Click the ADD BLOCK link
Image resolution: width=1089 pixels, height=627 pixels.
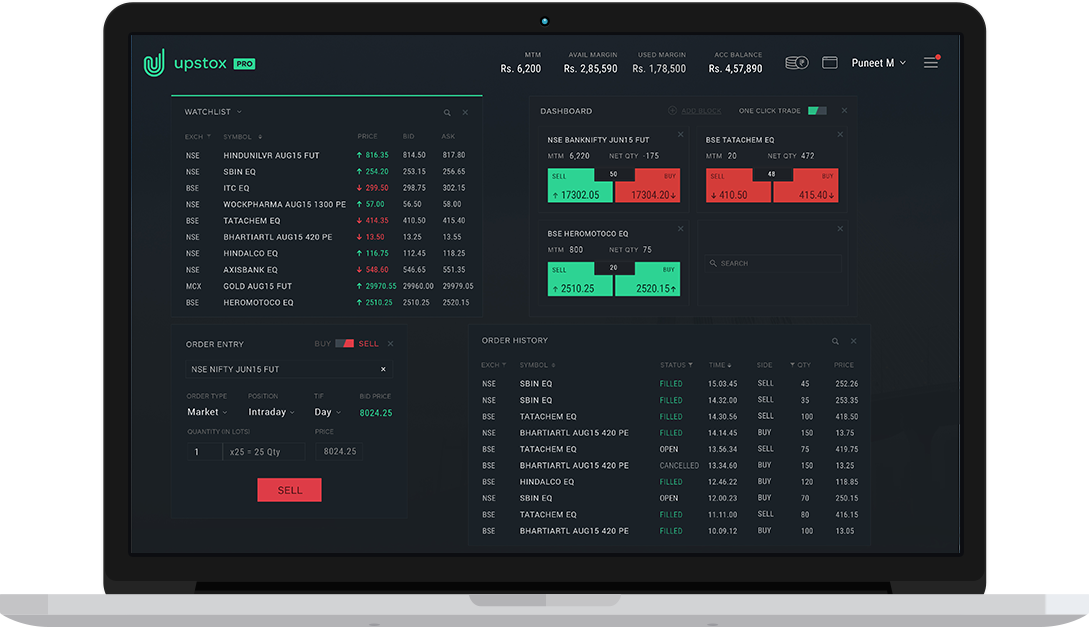(701, 111)
